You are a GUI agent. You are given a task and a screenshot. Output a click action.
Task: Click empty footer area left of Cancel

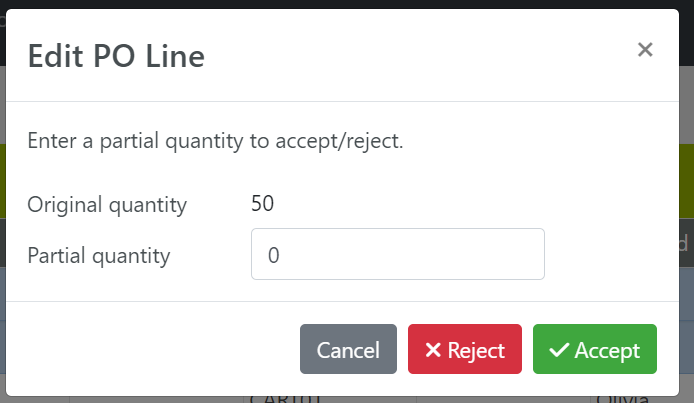(150, 350)
